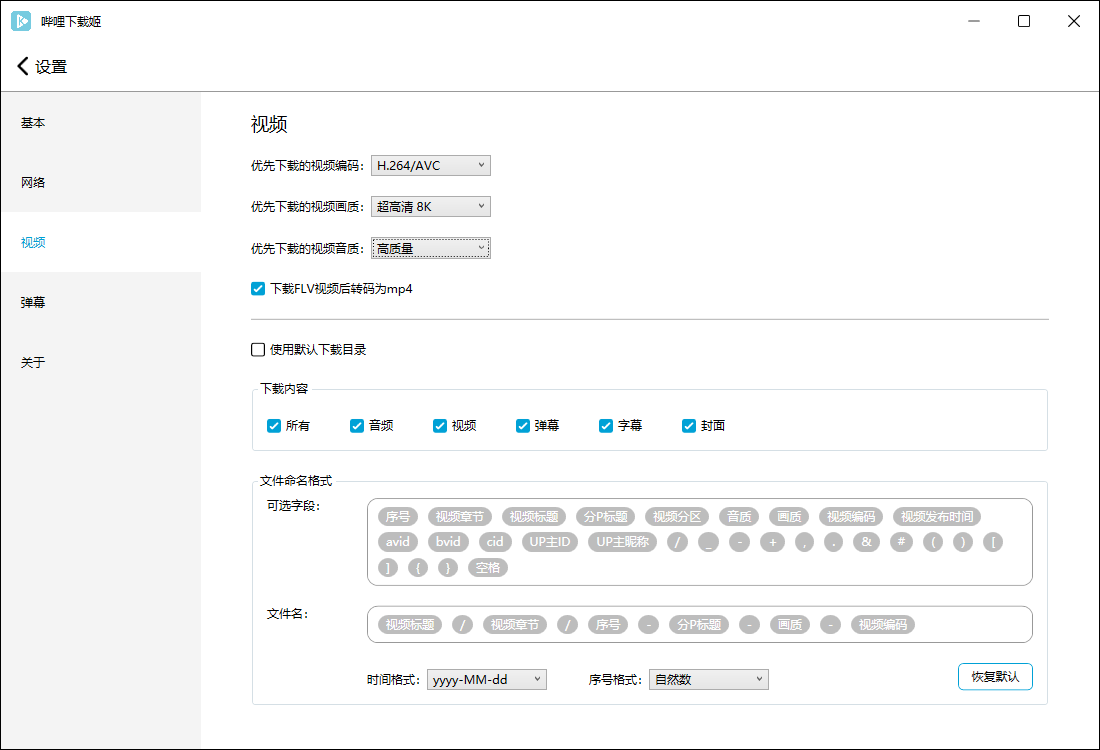Uncheck 弹幕 in the 下载内容 group

(523, 426)
